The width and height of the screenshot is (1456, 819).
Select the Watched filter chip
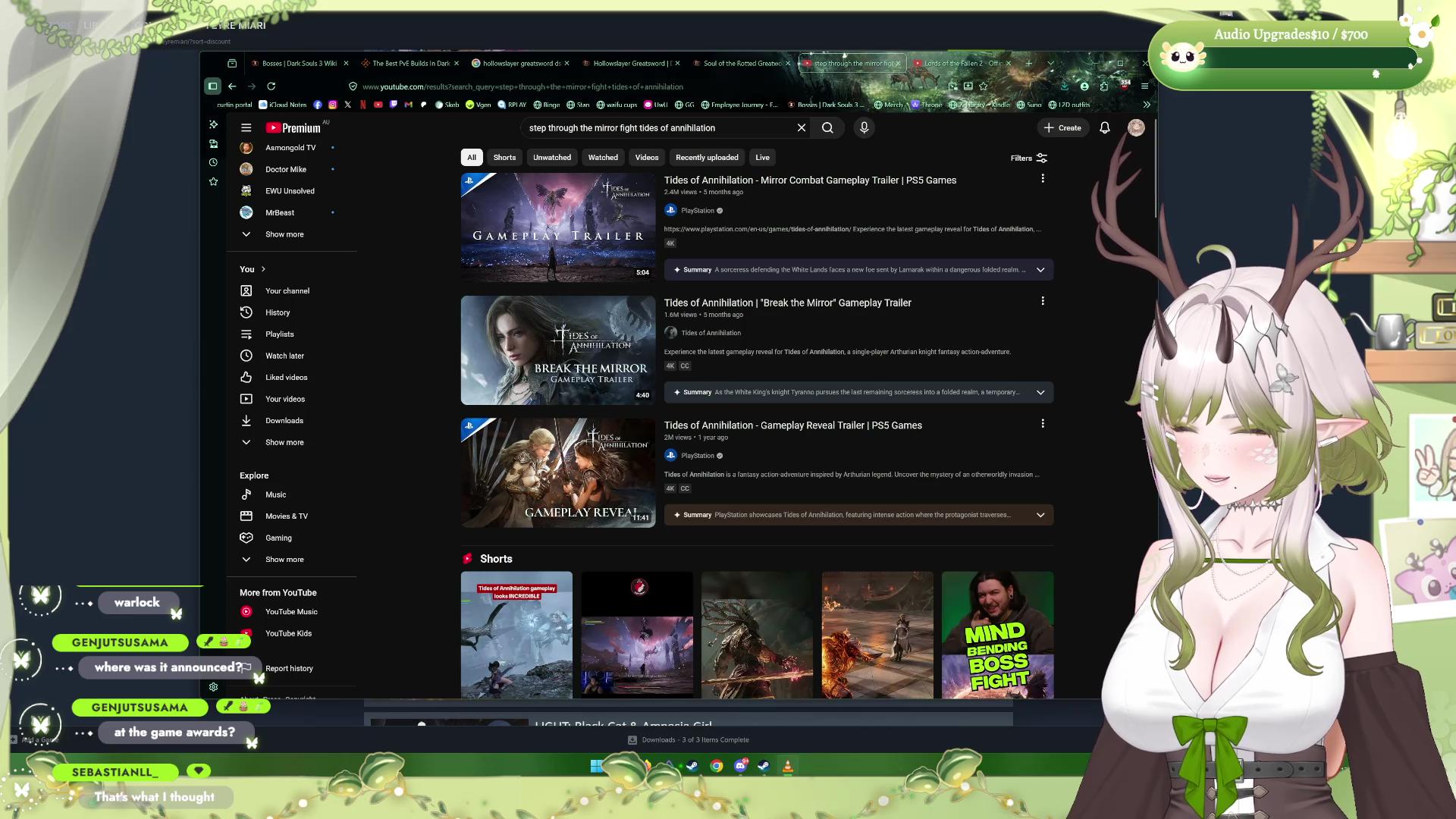point(603,158)
